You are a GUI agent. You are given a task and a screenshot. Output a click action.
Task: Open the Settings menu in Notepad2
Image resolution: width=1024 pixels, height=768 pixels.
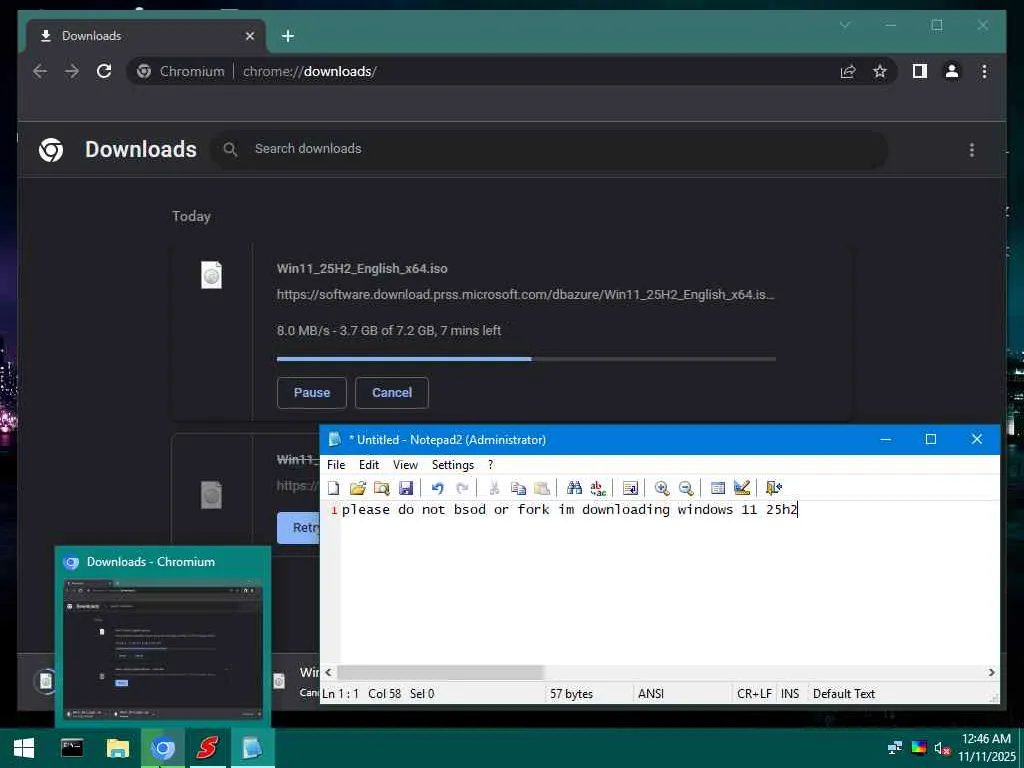coord(453,464)
